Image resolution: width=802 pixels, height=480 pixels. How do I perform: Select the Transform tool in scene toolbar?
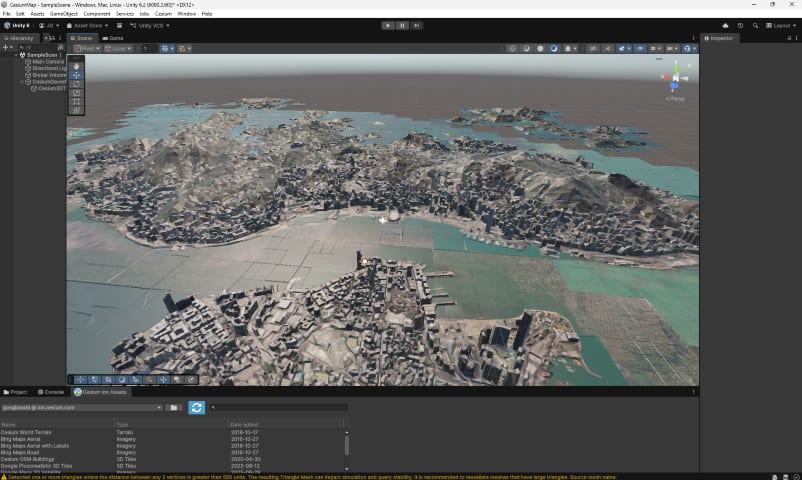tap(76, 110)
